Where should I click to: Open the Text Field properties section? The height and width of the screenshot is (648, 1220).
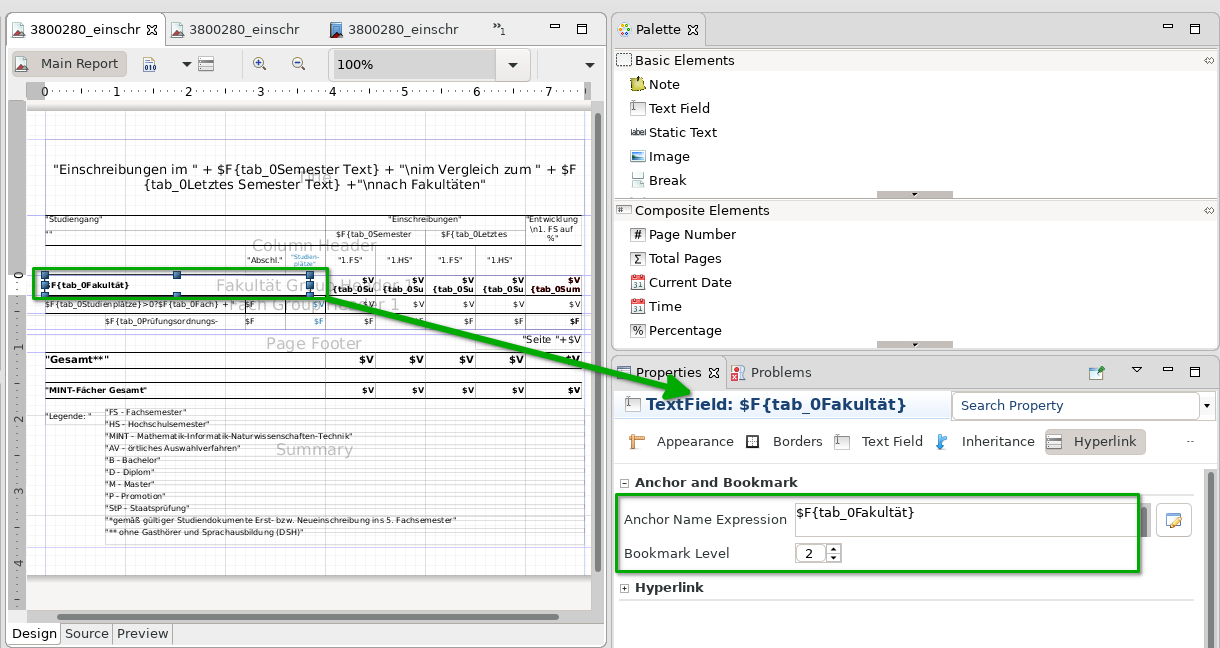pyautogui.click(x=878, y=441)
